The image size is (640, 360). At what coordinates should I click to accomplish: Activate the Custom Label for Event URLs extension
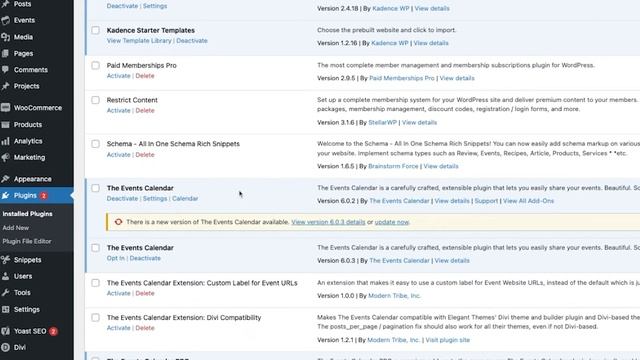[118, 293]
